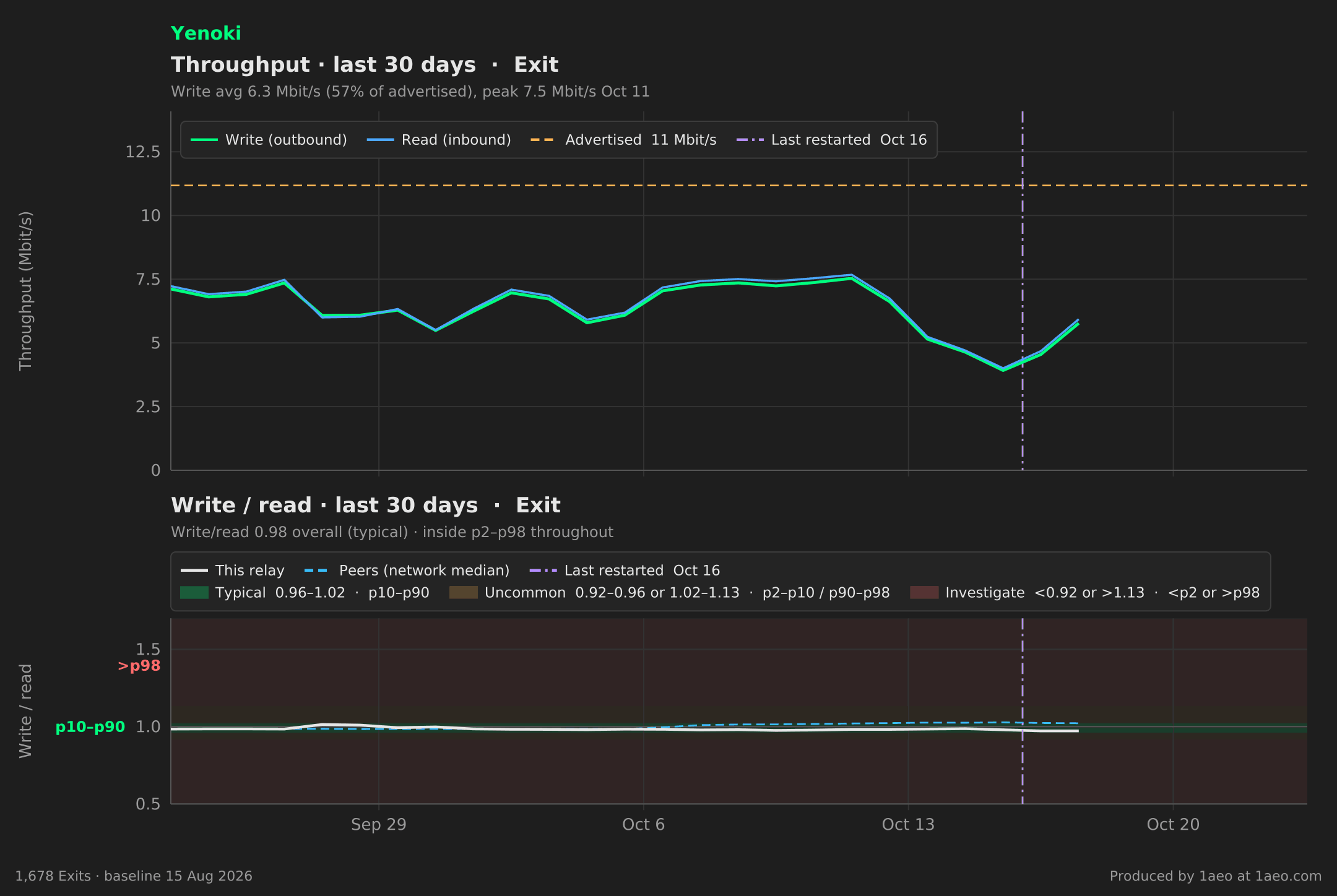Click 'Uncommon 0.92–0.96 or 1.02–1.13' legend text
1337x896 pixels.
click(687, 593)
